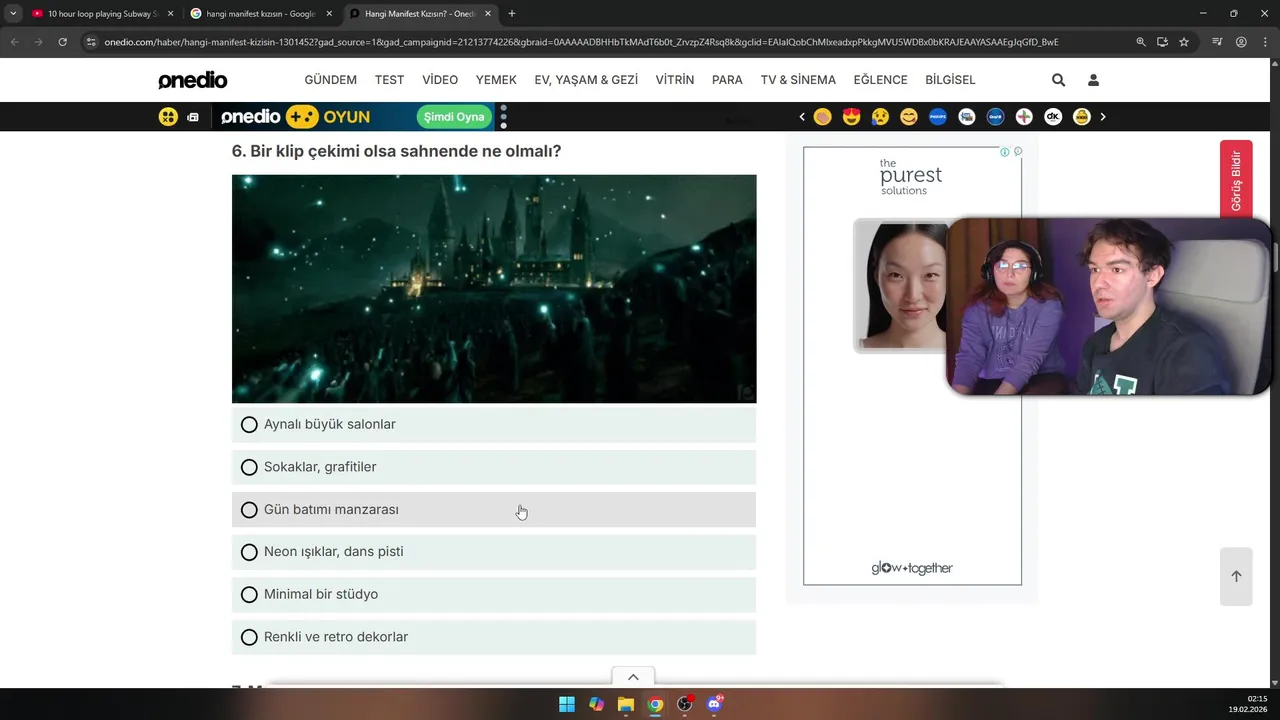Bookmark this page with the star icon

(1184, 42)
